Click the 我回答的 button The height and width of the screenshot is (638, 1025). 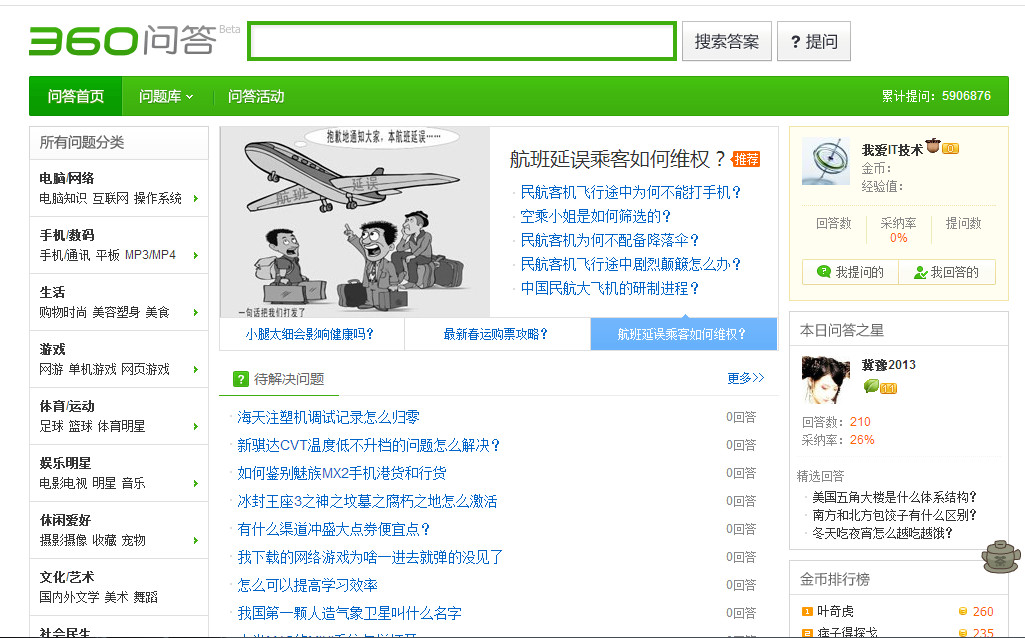[x=947, y=272]
